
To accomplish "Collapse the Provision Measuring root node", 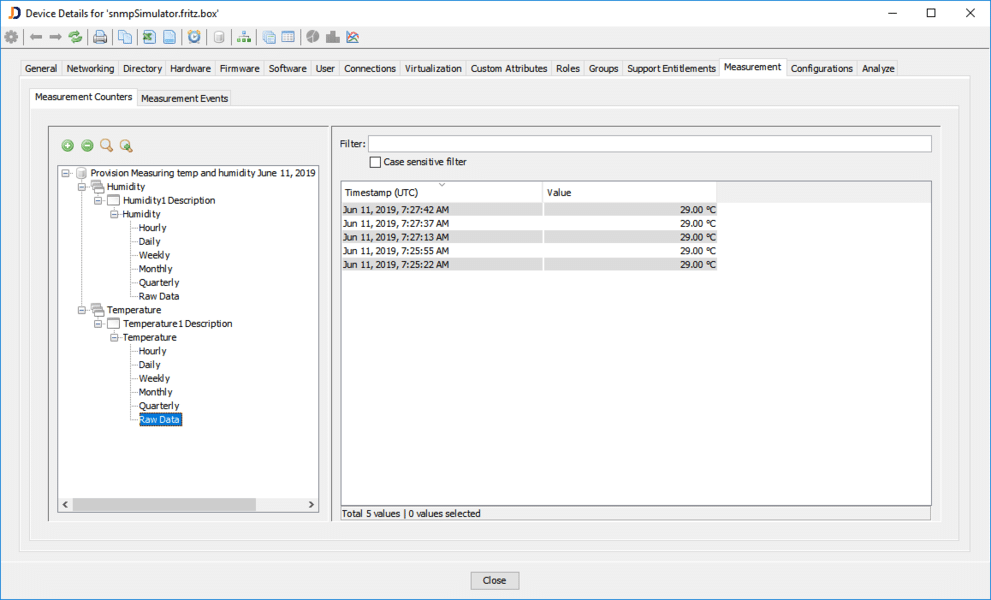I will pyautogui.click(x=66, y=173).
